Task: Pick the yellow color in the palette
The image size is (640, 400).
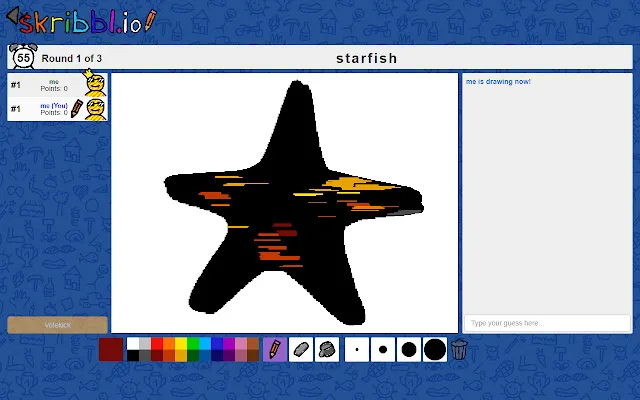Action: coord(181,343)
